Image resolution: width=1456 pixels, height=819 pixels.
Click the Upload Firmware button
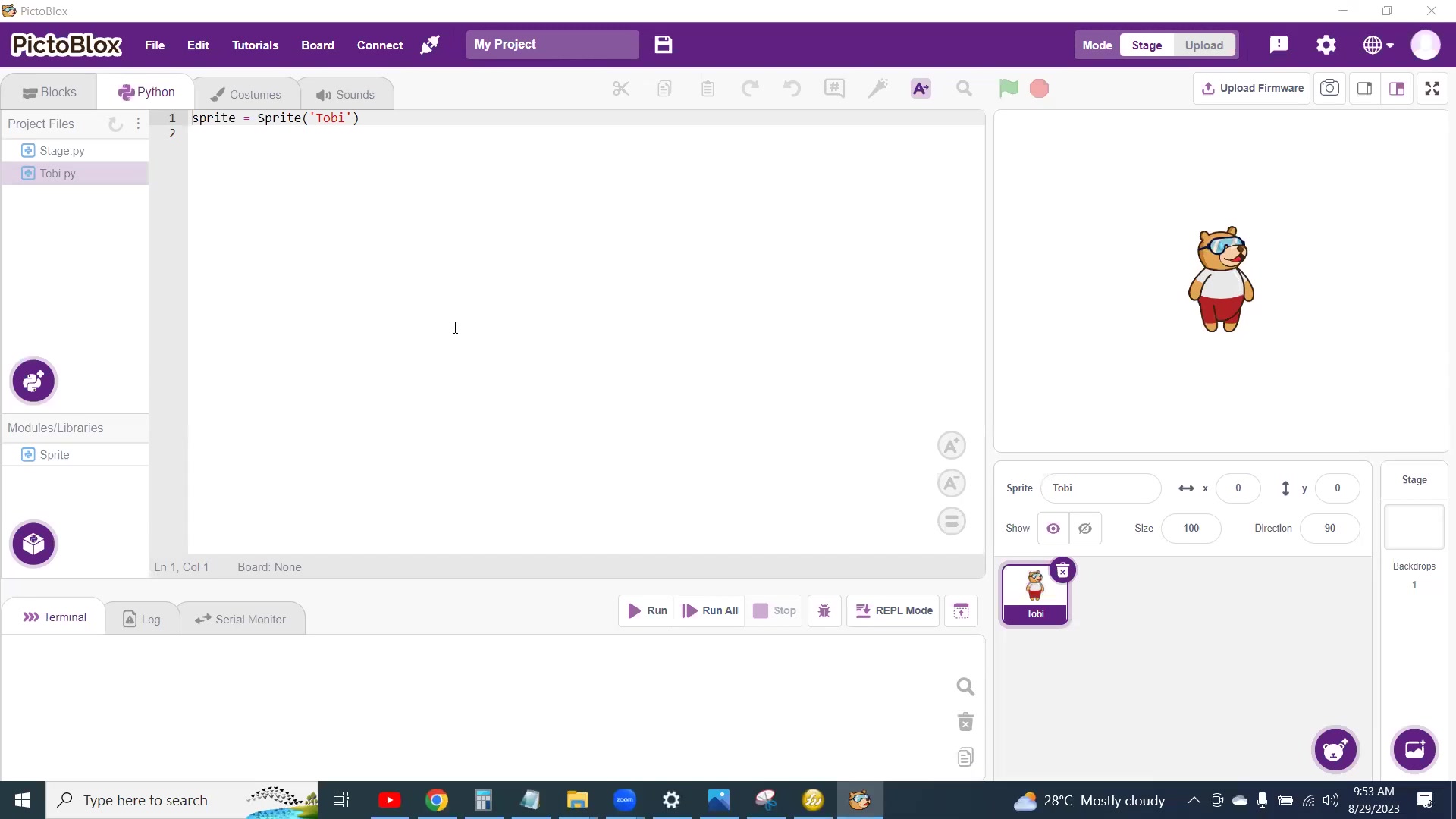click(x=1251, y=88)
